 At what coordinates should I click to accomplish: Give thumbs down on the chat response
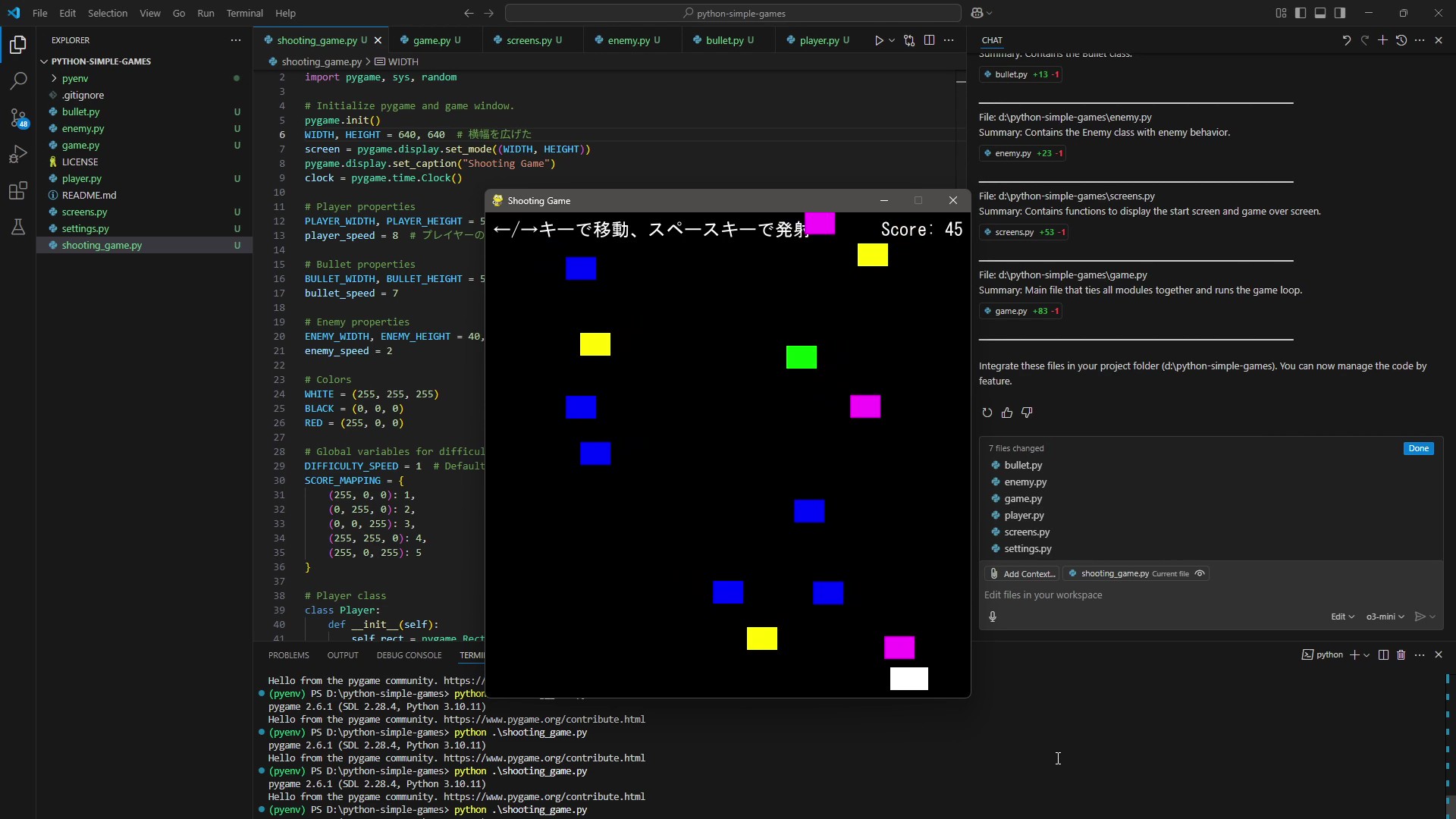click(x=1028, y=413)
